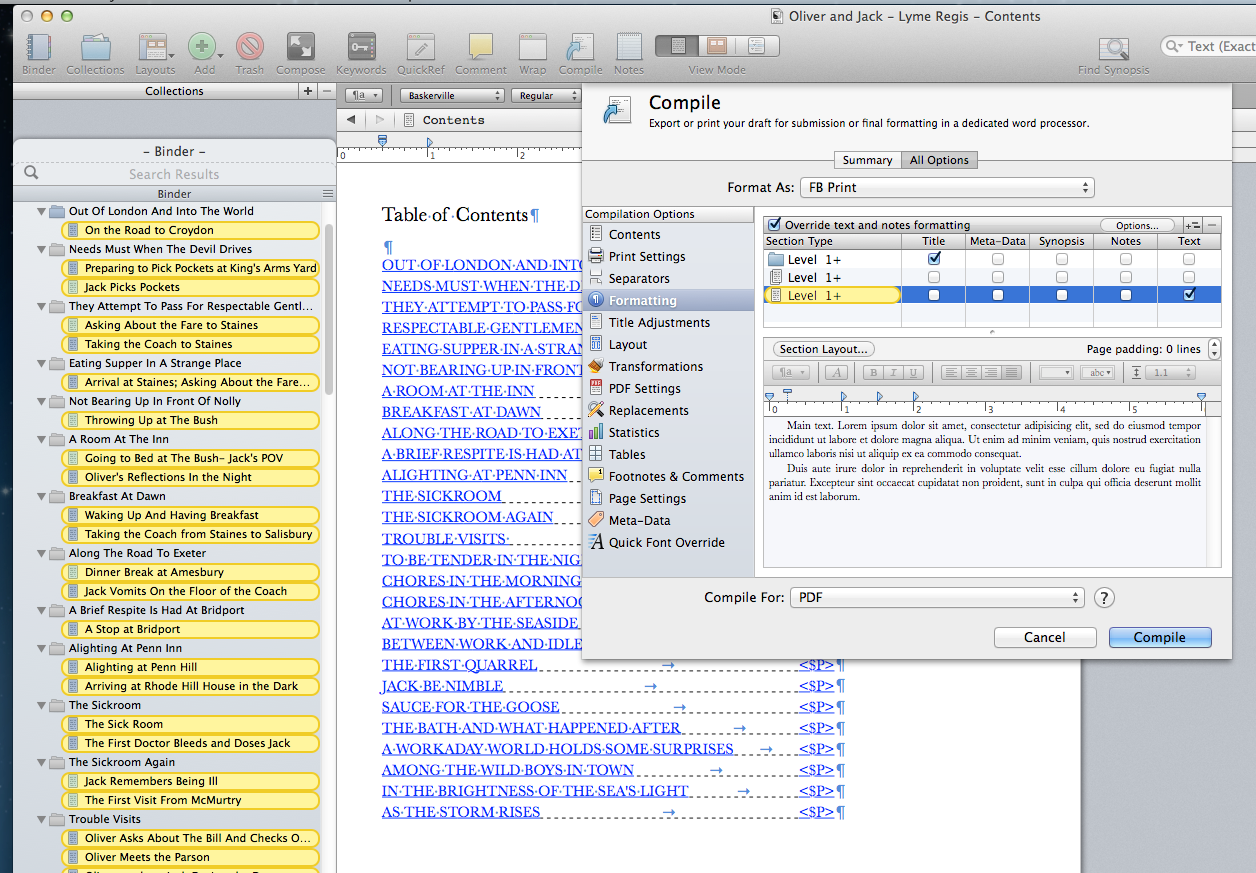
Task: Check Meta-Data for the folder Level 1+ row
Action: click(x=997, y=260)
